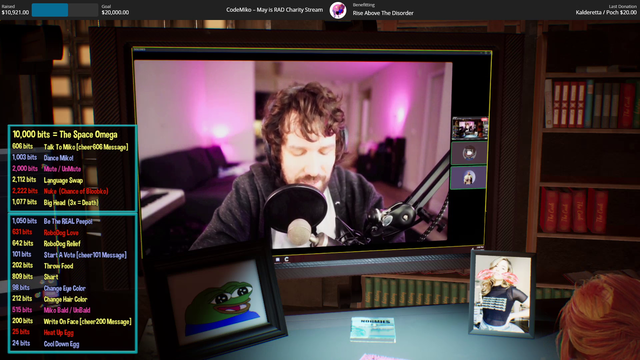Click the Be The REAL Peepo row

52,222
